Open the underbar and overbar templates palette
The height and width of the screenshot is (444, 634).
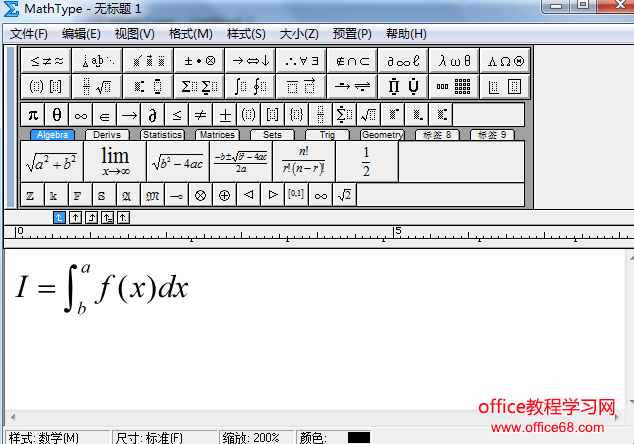(301, 86)
